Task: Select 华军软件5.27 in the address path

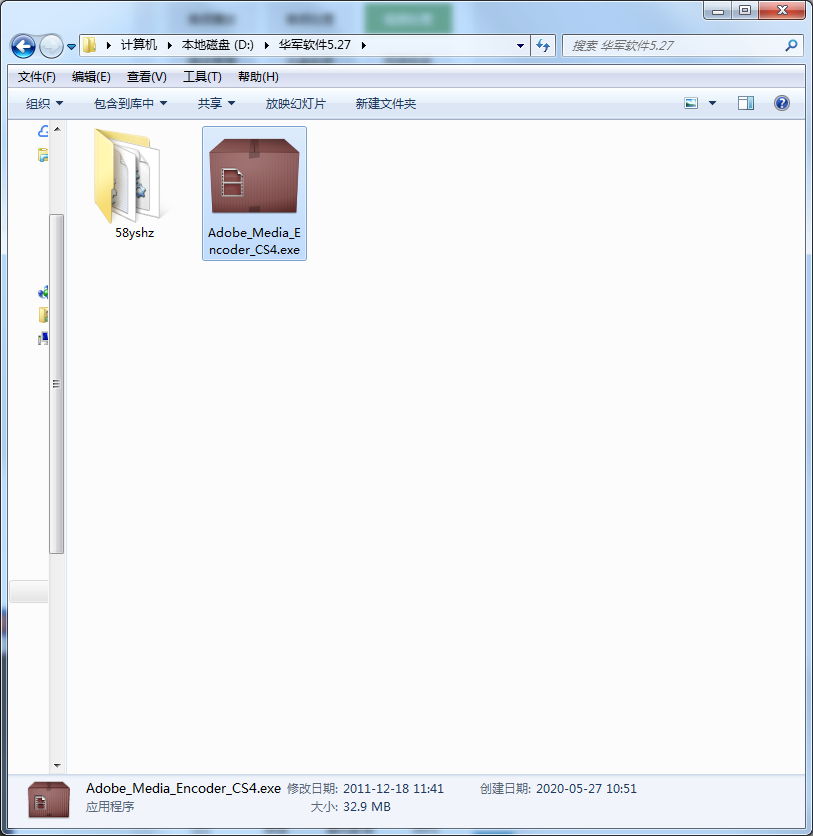Action: pos(315,45)
